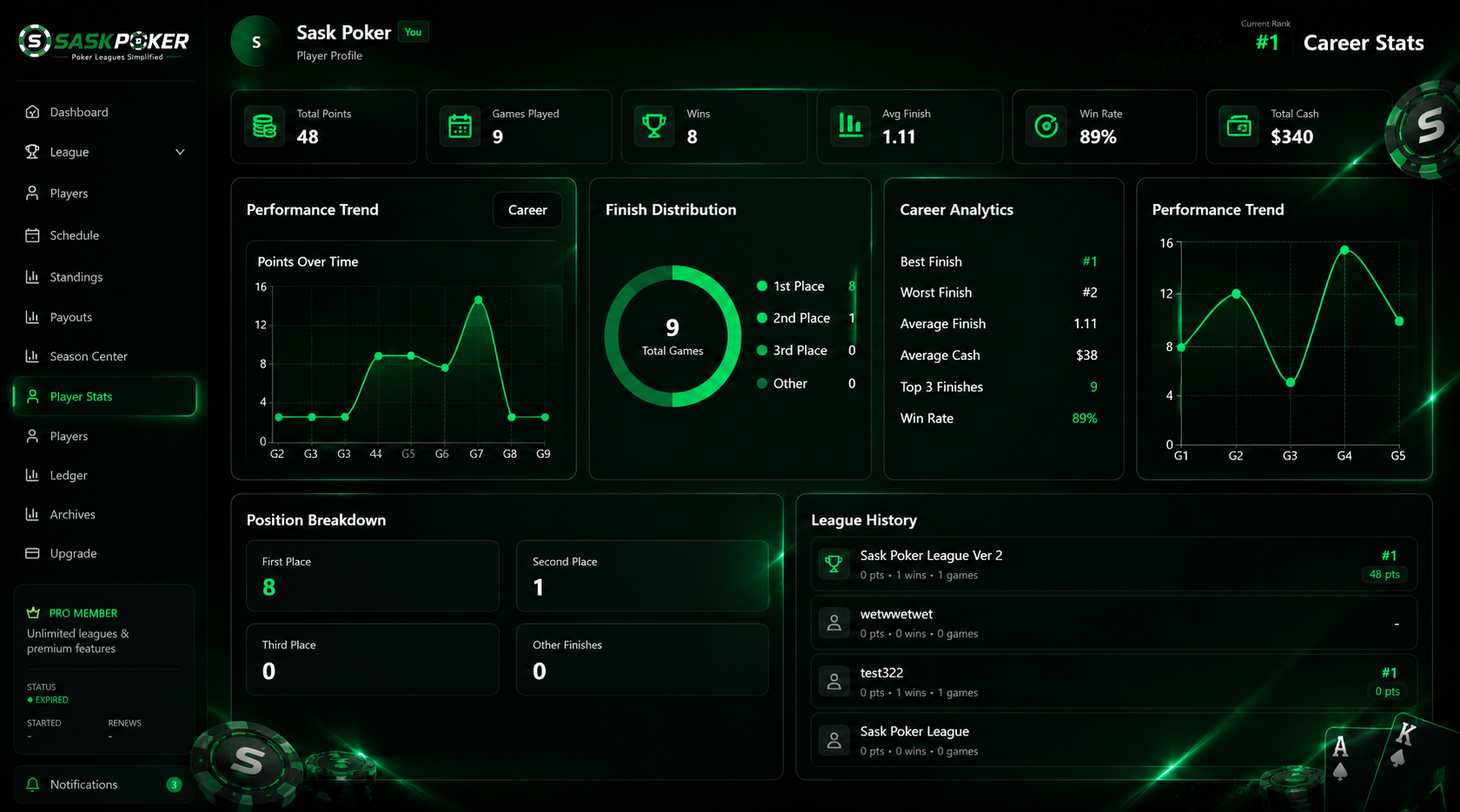
Task: Click the G7 peak data point
Action: coord(478,300)
